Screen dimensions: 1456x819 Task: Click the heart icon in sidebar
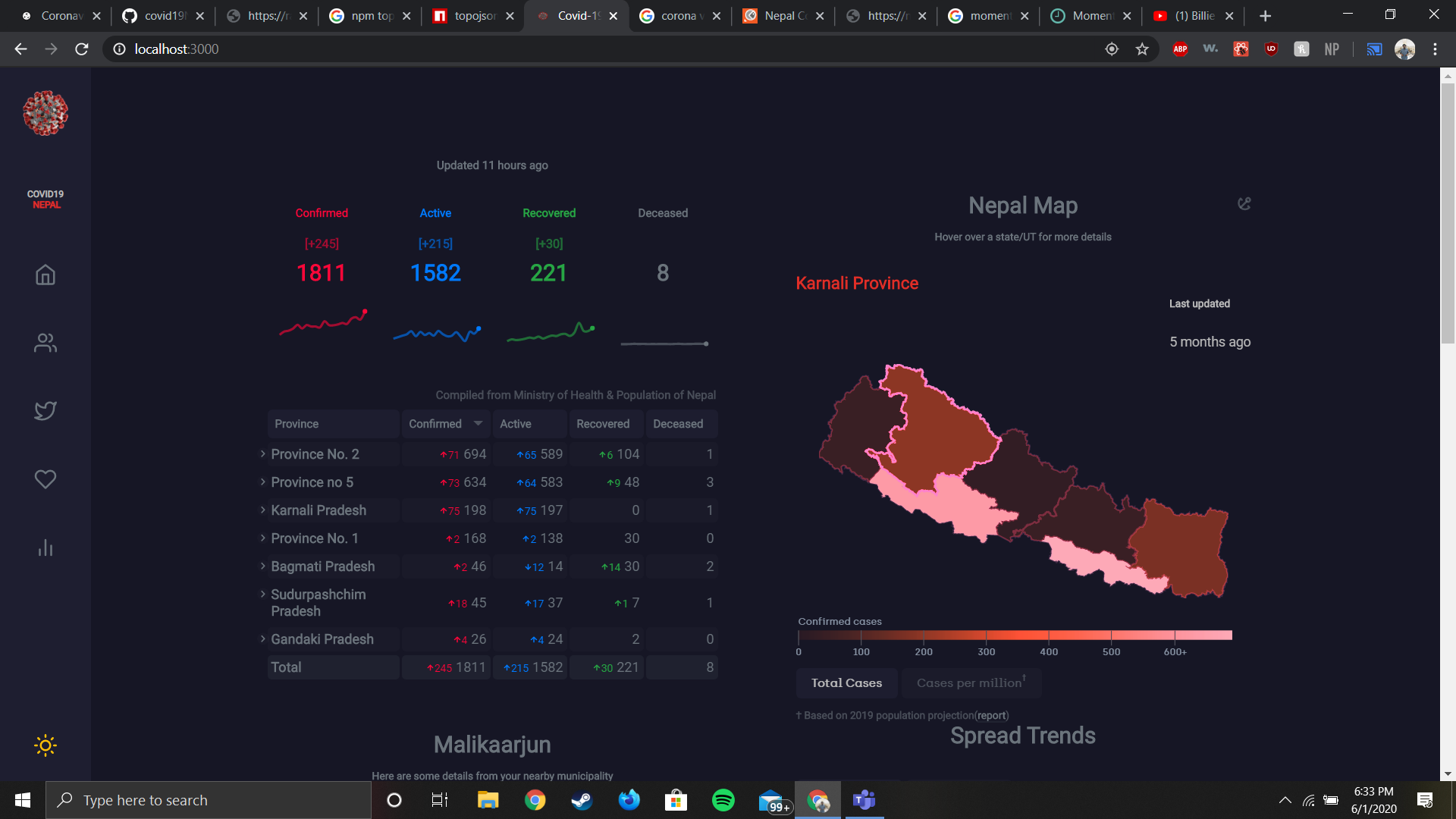(x=45, y=479)
